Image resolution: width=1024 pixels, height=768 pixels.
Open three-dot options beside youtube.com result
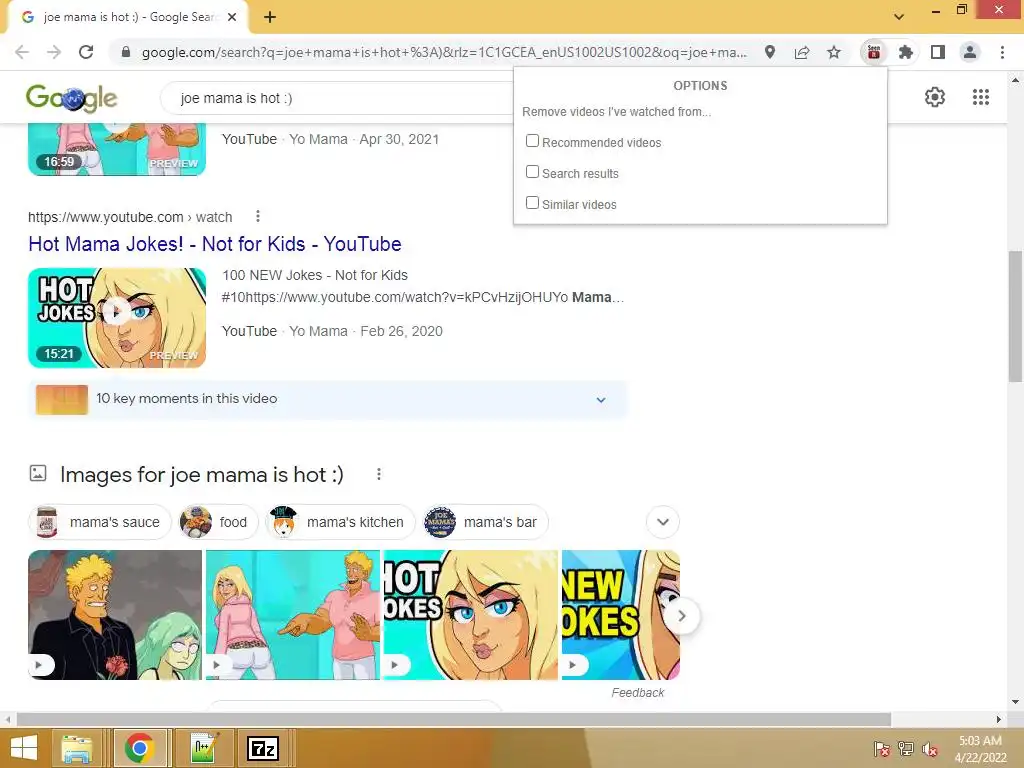[x=258, y=216]
